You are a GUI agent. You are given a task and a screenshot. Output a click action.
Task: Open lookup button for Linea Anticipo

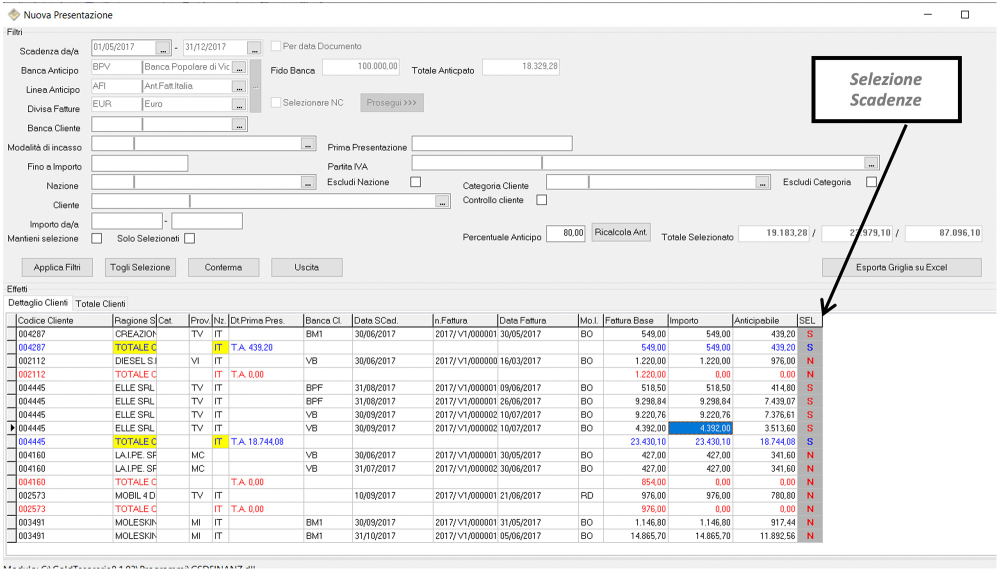coord(239,86)
